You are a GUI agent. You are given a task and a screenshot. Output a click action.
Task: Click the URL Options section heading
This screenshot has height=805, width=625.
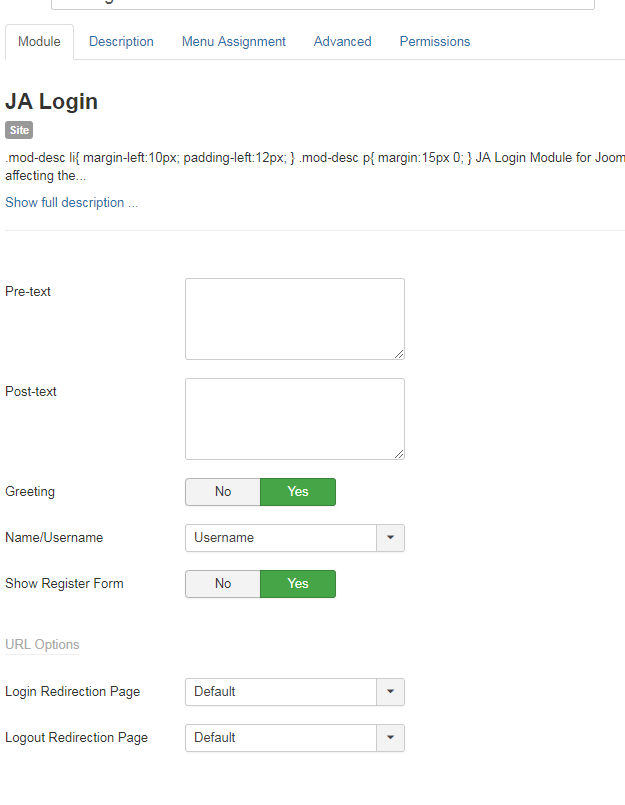(x=42, y=645)
